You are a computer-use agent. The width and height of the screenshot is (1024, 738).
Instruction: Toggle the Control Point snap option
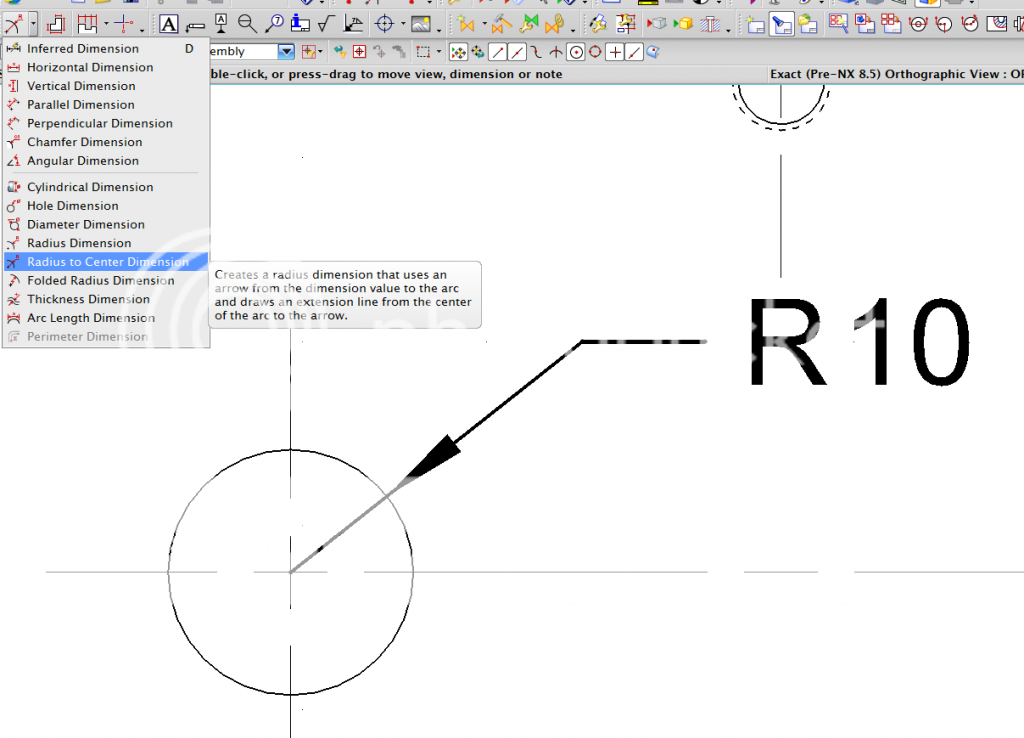[536, 52]
